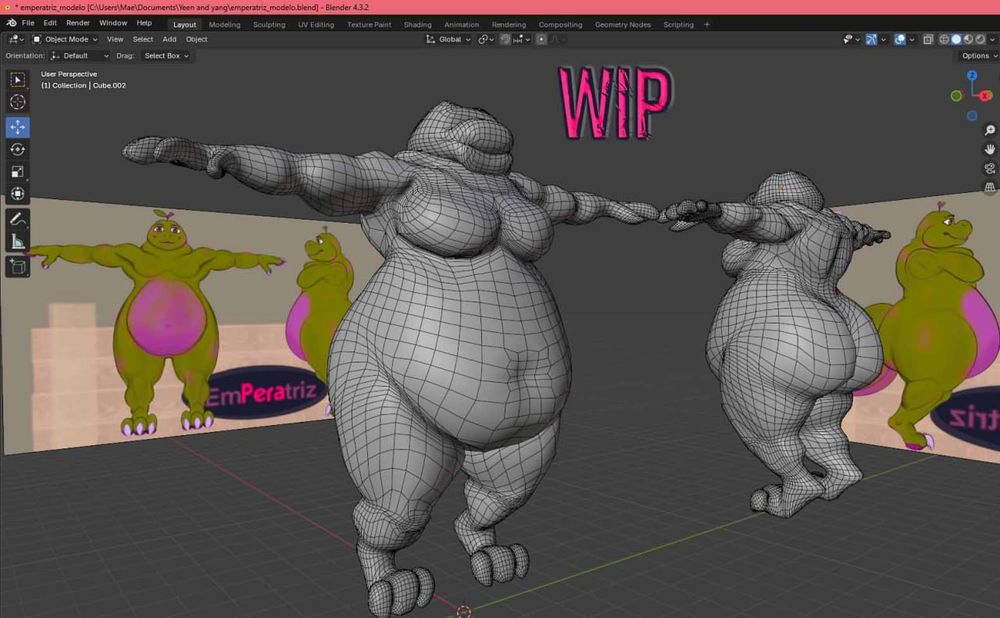This screenshot has width=1000, height=618.
Task: Switch to material preview shading
Action: 968,40
